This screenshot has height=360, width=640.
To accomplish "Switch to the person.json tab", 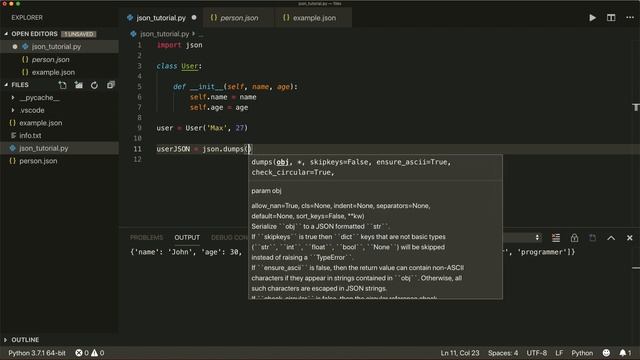I will click(x=239, y=18).
